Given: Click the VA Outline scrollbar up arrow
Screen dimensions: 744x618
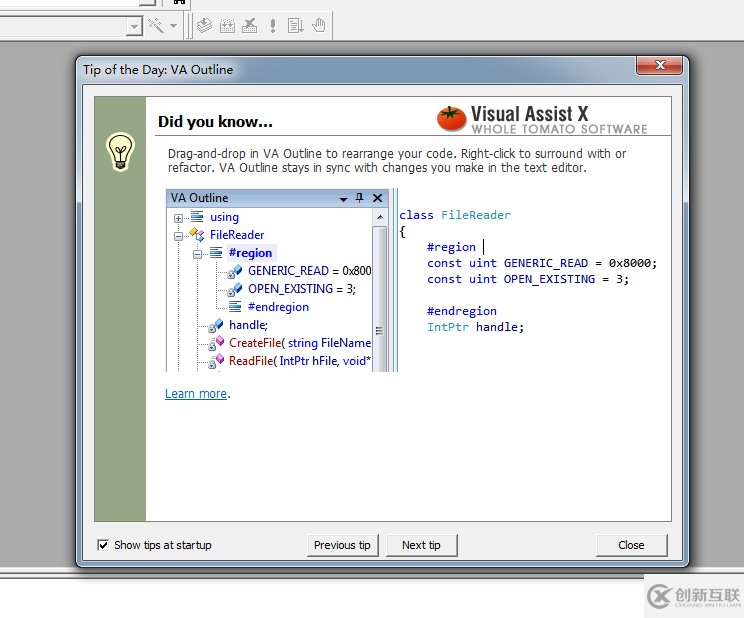Looking at the screenshot, I should pyautogui.click(x=380, y=217).
